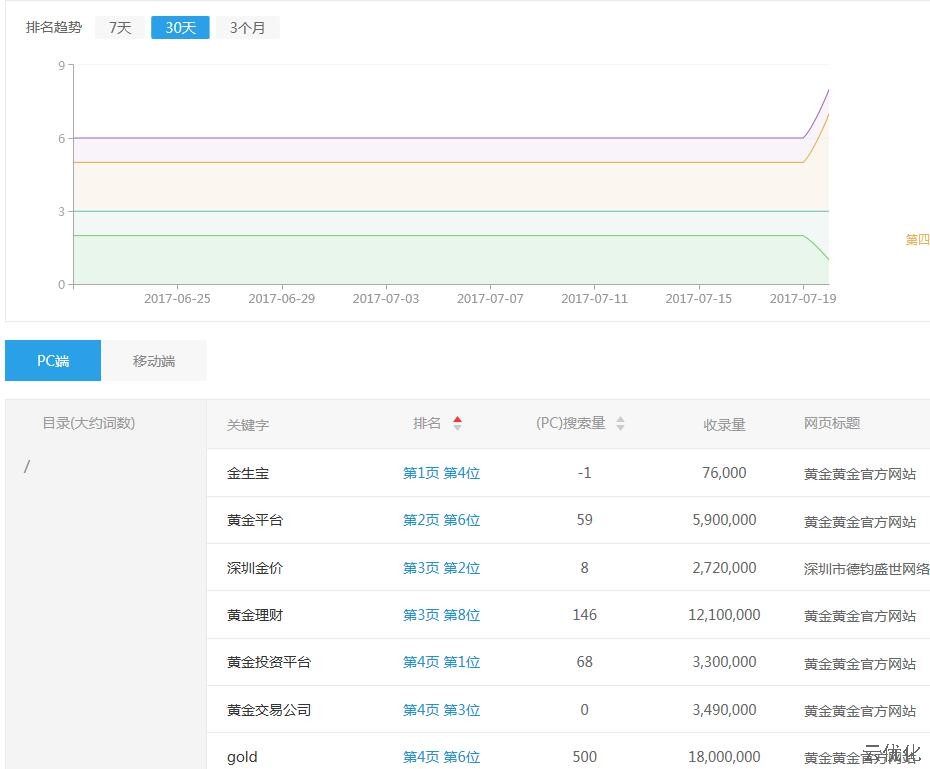Click the keyword gold
Screen dimensions: 930x769
tap(242, 757)
